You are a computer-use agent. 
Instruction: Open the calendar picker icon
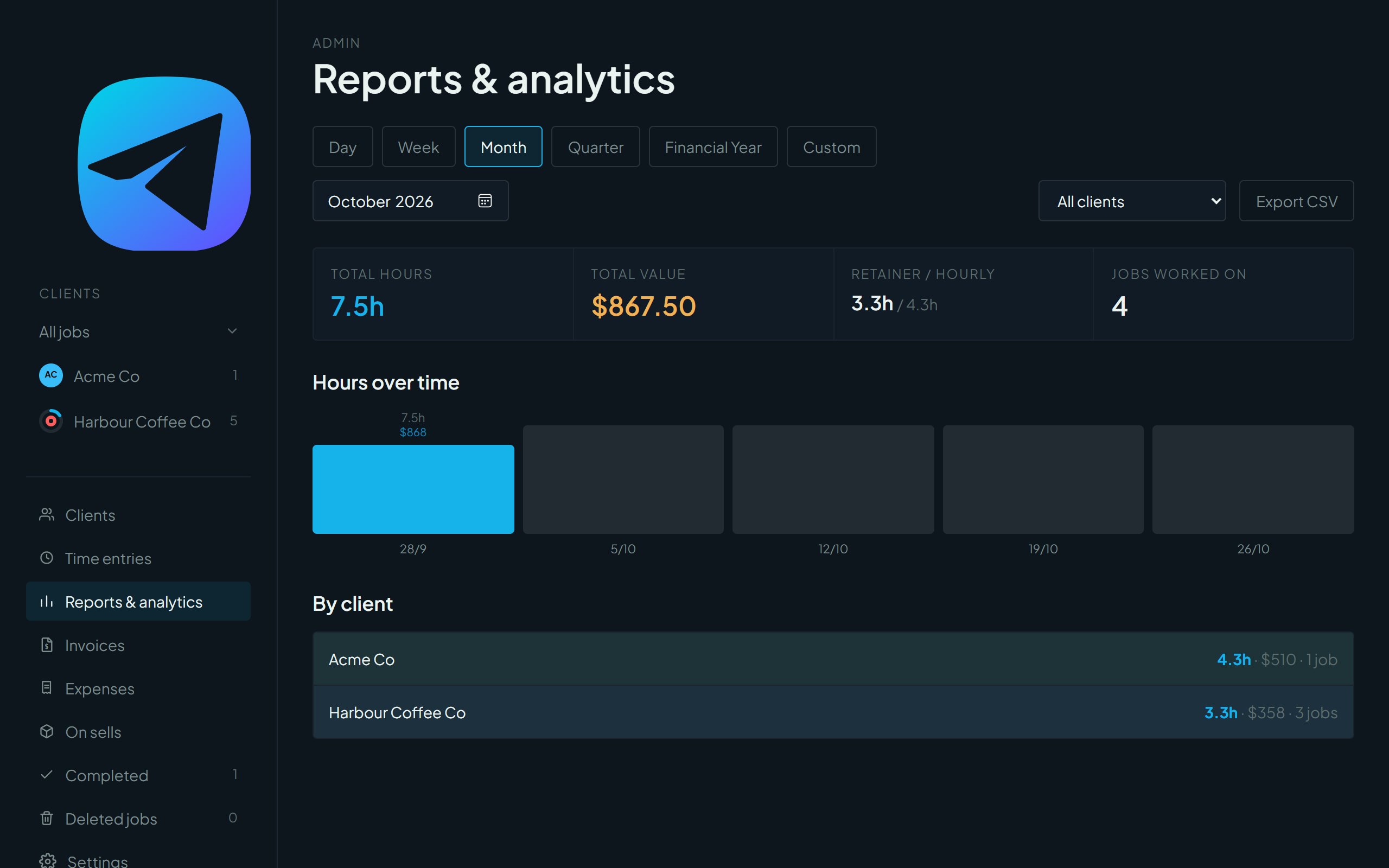click(x=485, y=201)
